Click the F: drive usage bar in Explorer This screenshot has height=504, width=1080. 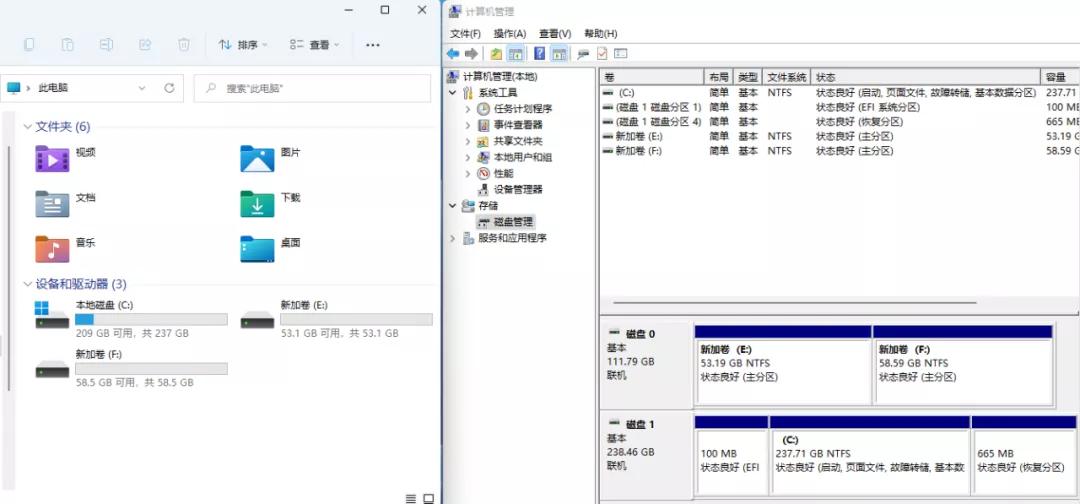coord(151,368)
